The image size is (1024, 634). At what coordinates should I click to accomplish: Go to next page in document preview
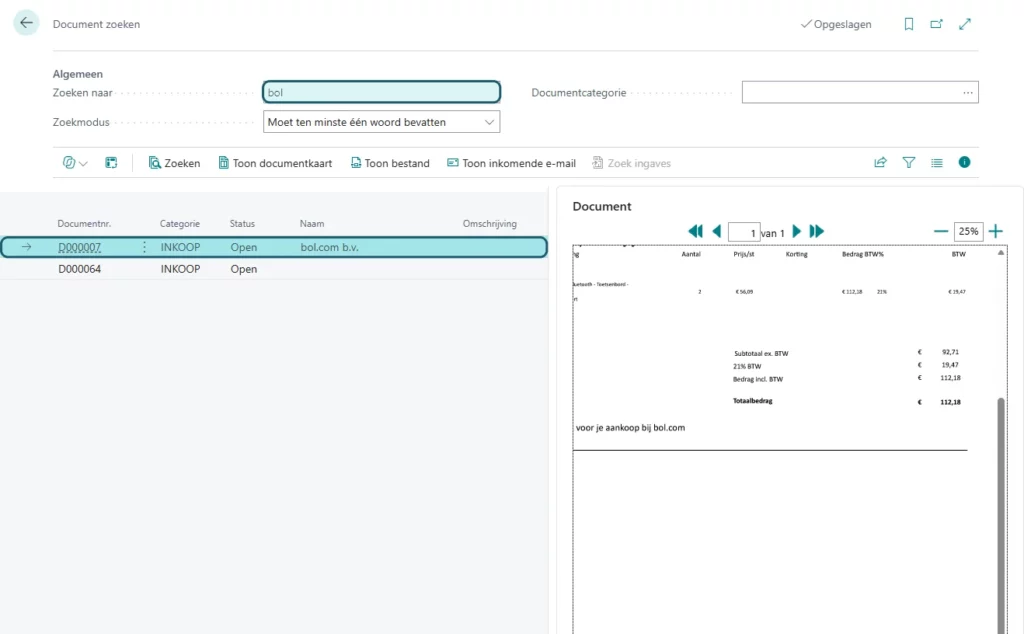click(796, 231)
